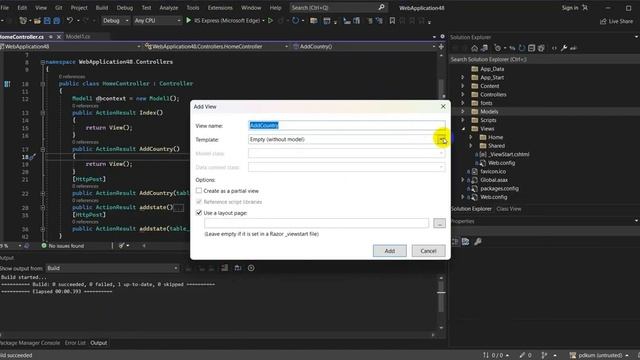Screen dimensions: 640x360
Task: Switch to the Error List tab
Action: pyautogui.click(x=75, y=343)
